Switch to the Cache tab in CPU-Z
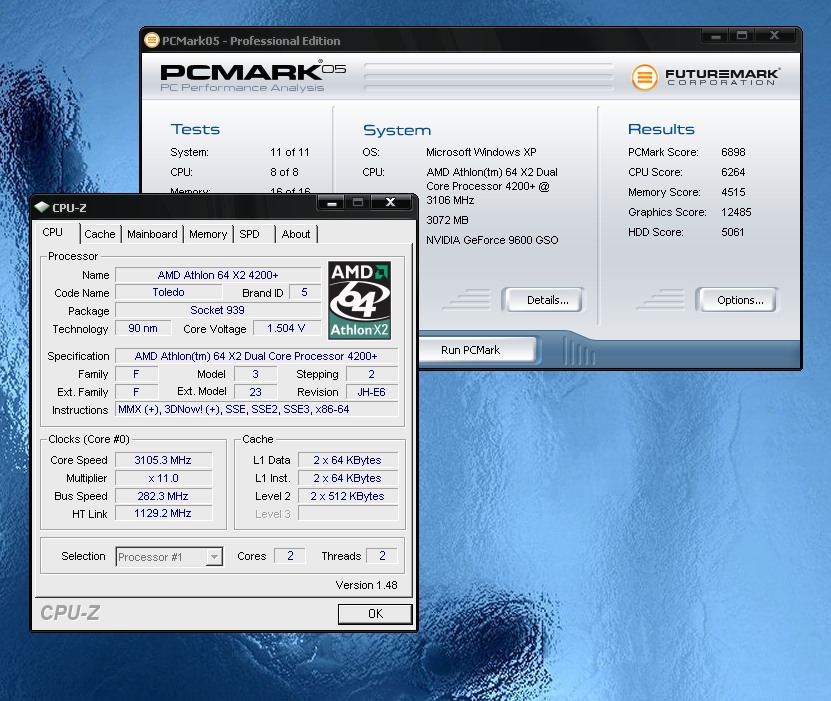This screenshot has height=701, width=831. tap(100, 234)
